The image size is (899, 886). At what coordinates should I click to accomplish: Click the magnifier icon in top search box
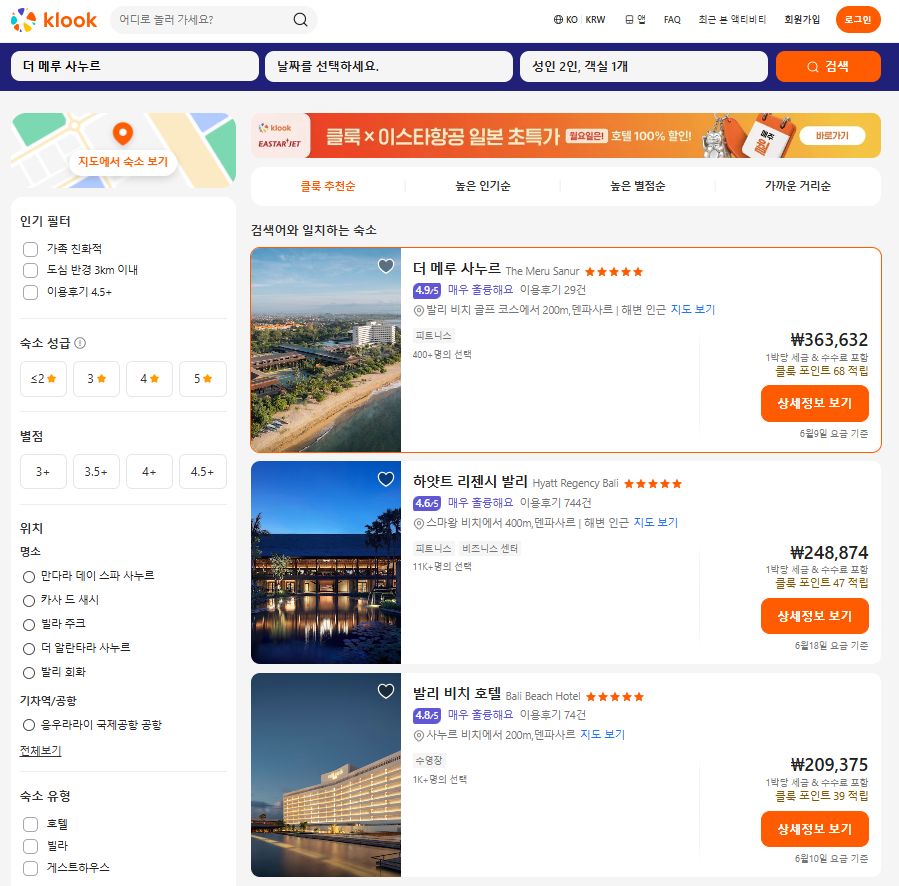point(300,20)
